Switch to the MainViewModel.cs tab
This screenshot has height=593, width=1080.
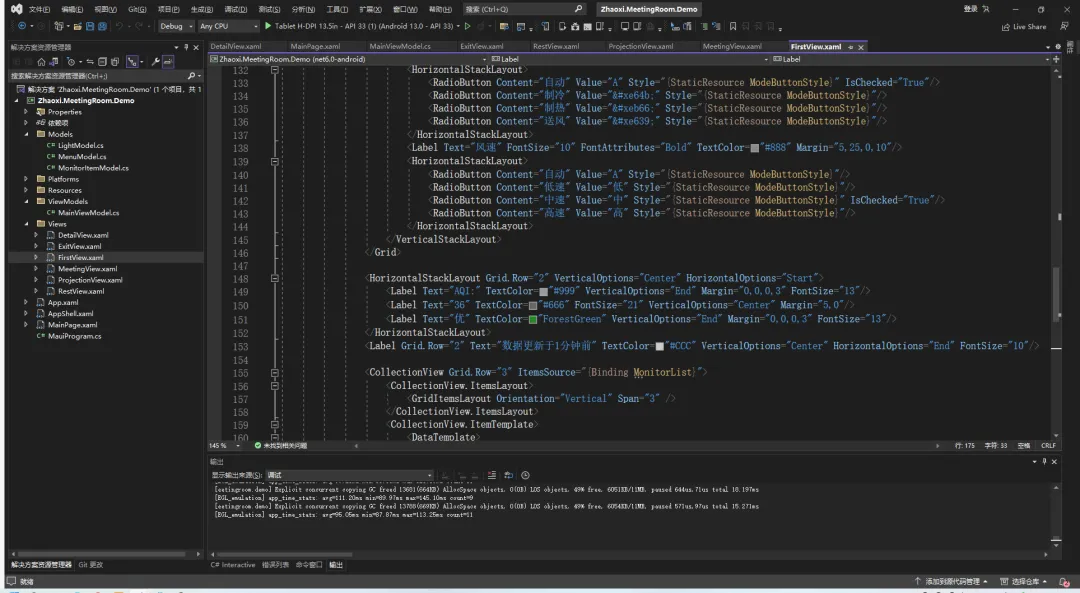[x=400, y=46]
